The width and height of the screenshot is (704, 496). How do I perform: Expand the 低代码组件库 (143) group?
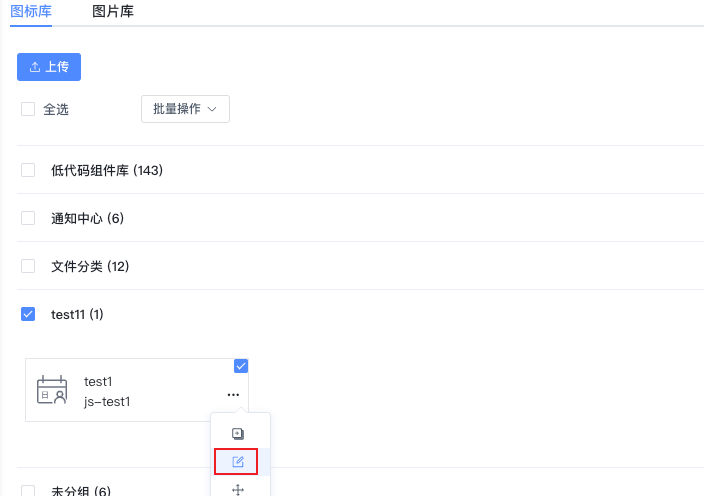coord(107,171)
